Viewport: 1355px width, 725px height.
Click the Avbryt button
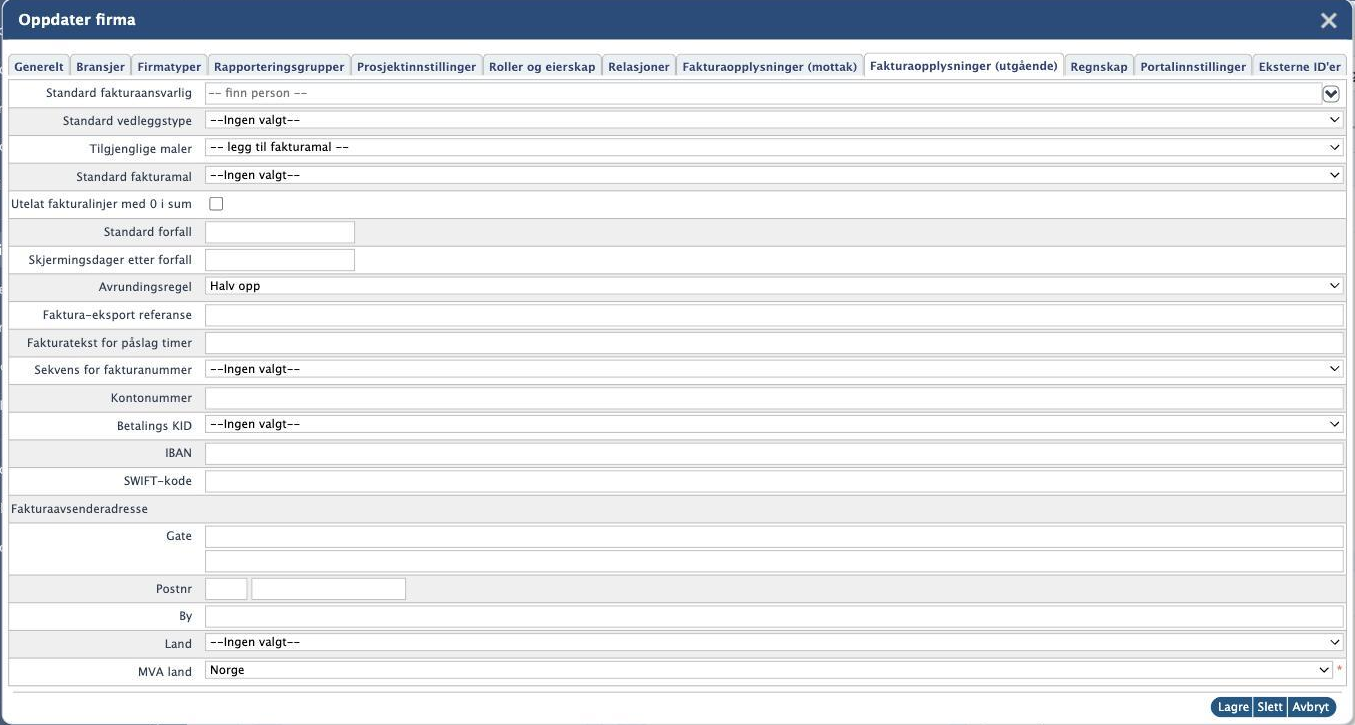tap(1311, 707)
